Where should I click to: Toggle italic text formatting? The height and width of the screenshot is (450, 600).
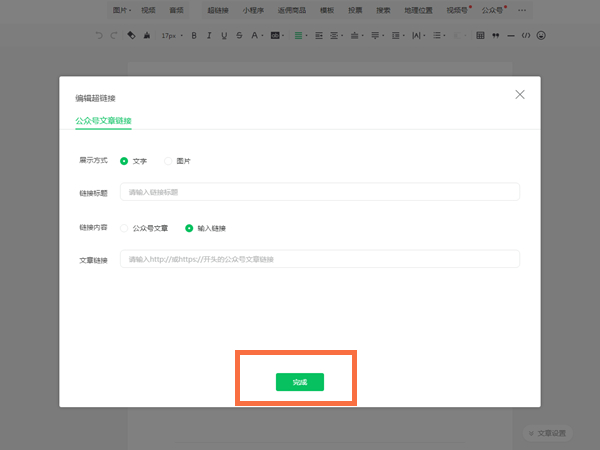point(208,35)
